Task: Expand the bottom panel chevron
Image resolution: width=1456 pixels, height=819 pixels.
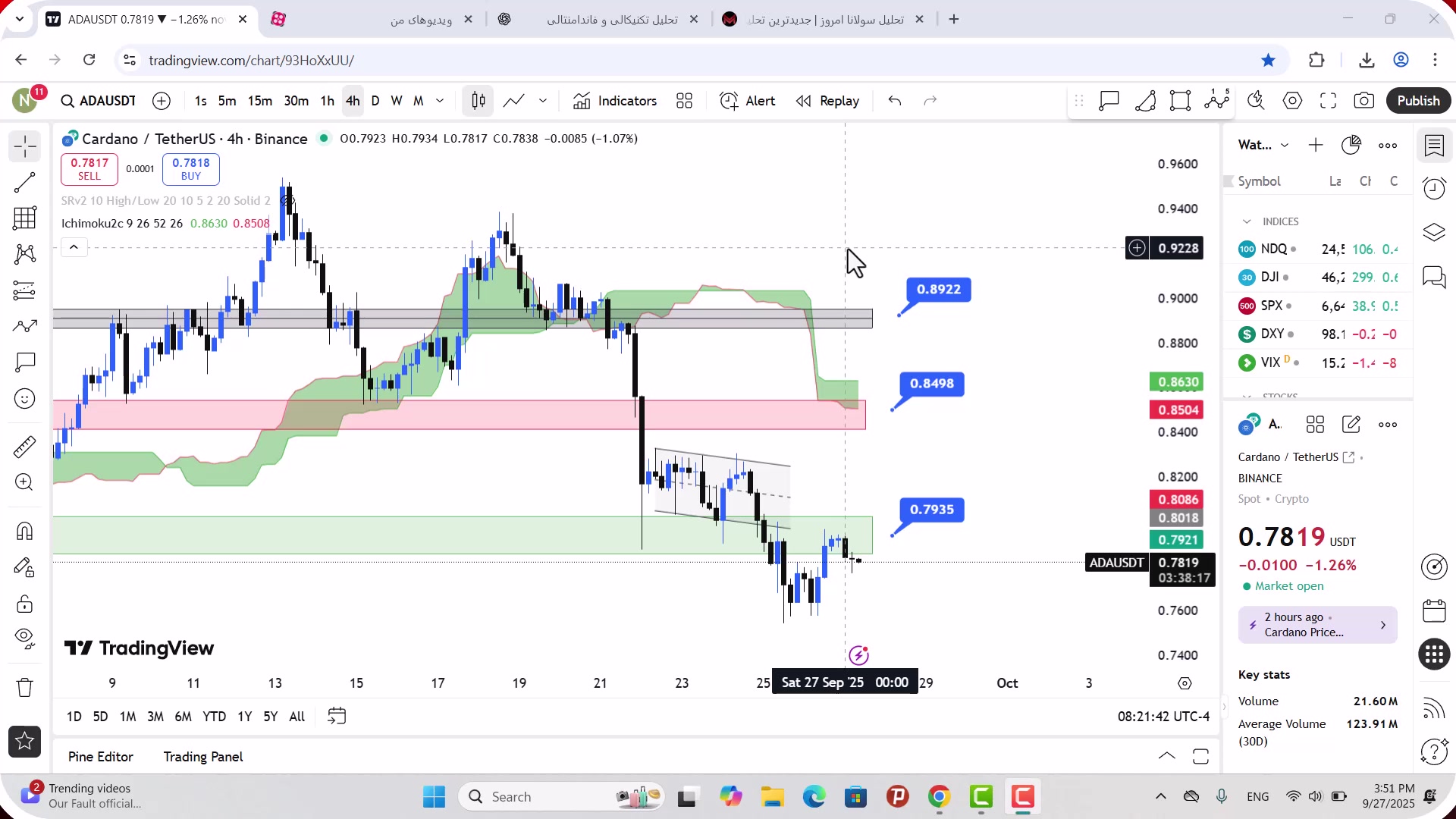Action: pos(1167,756)
